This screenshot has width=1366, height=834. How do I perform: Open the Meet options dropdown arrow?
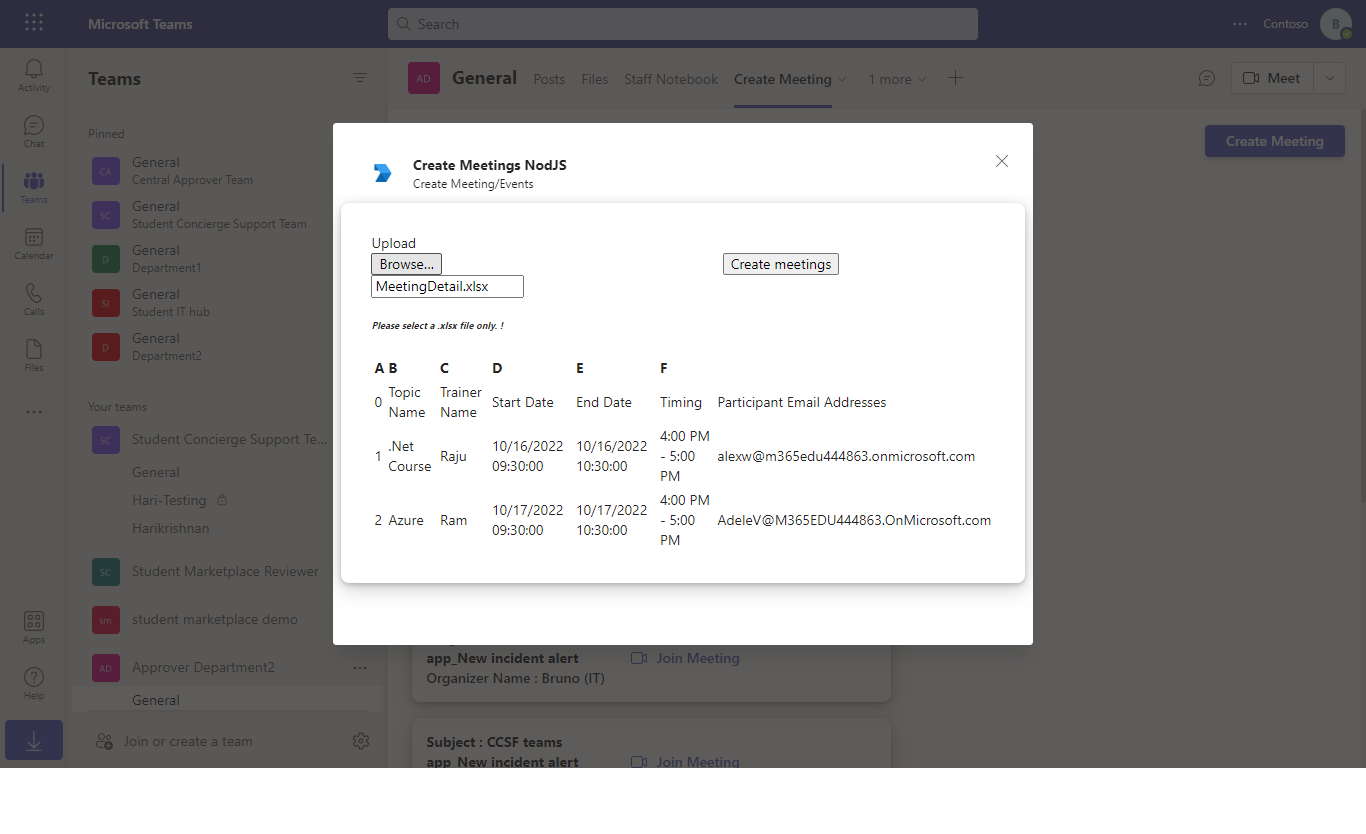pyautogui.click(x=1329, y=78)
